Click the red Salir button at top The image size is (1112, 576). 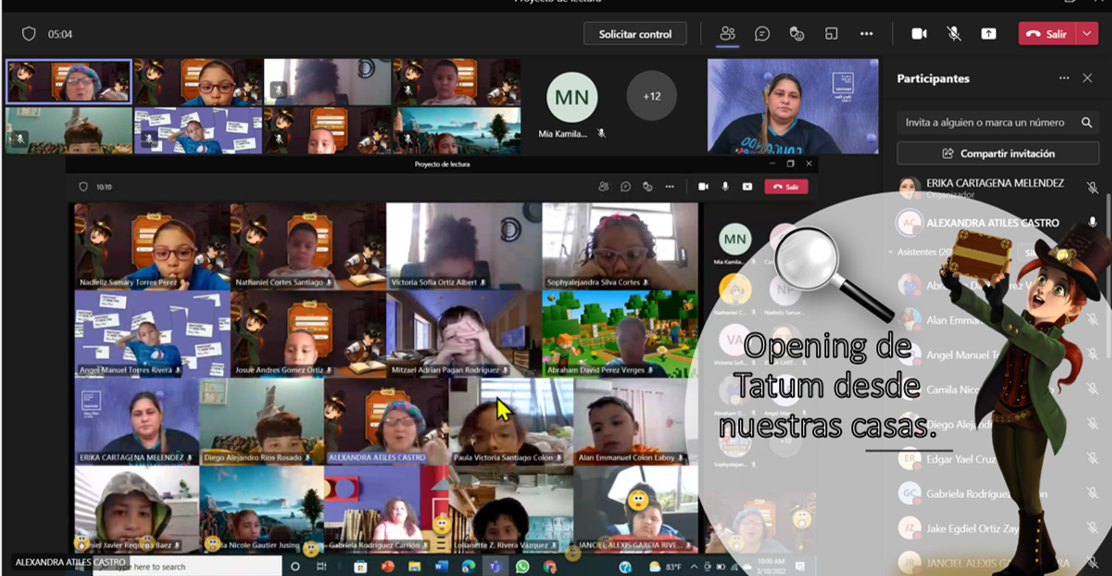pyautogui.click(x=1047, y=33)
